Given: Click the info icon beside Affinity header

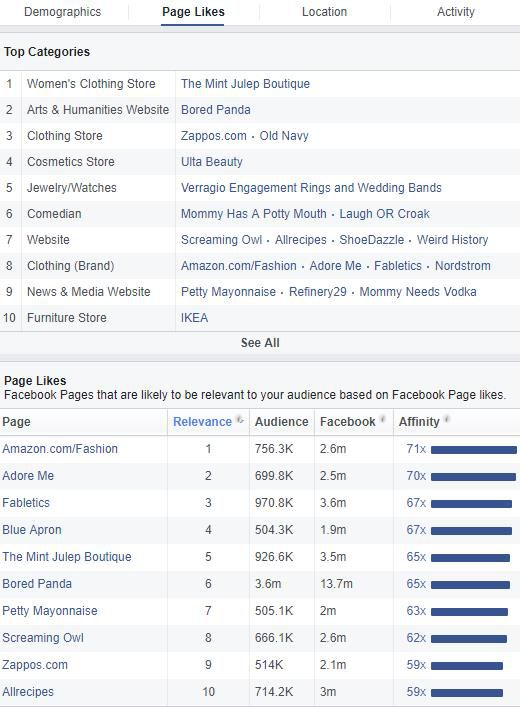Looking at the screenshot, I should point(447,419).
